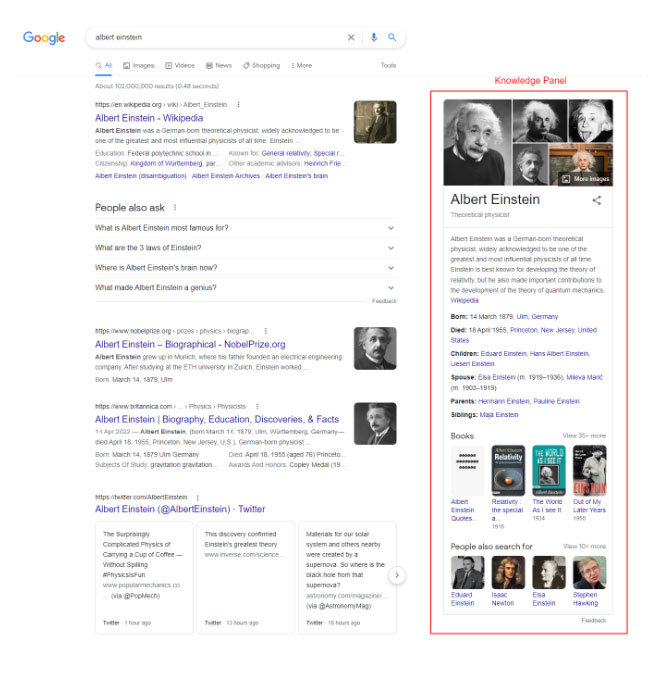This screenshot has width=665, height=675.
Task: Click Feedback below People also ask
Action: (384, 301)
